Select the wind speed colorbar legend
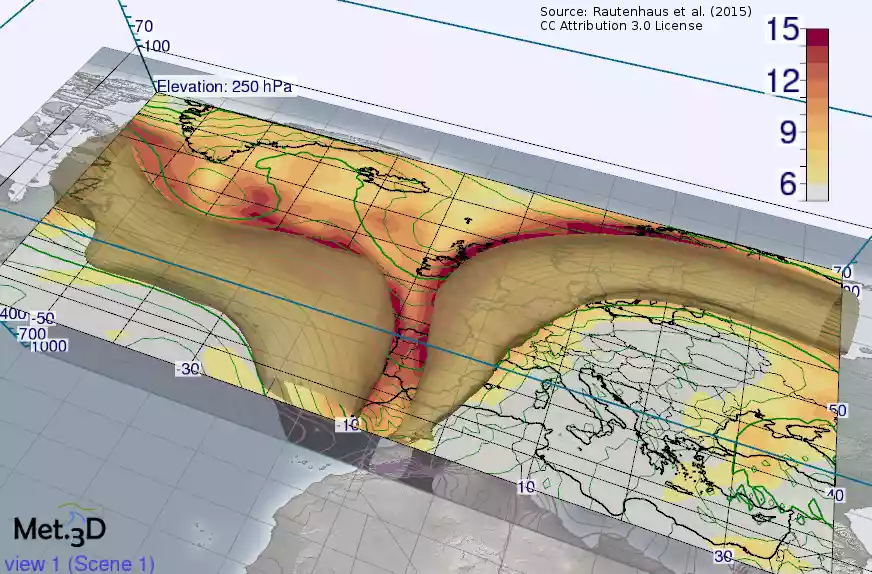The image size is (872, 574). (817, 115)
